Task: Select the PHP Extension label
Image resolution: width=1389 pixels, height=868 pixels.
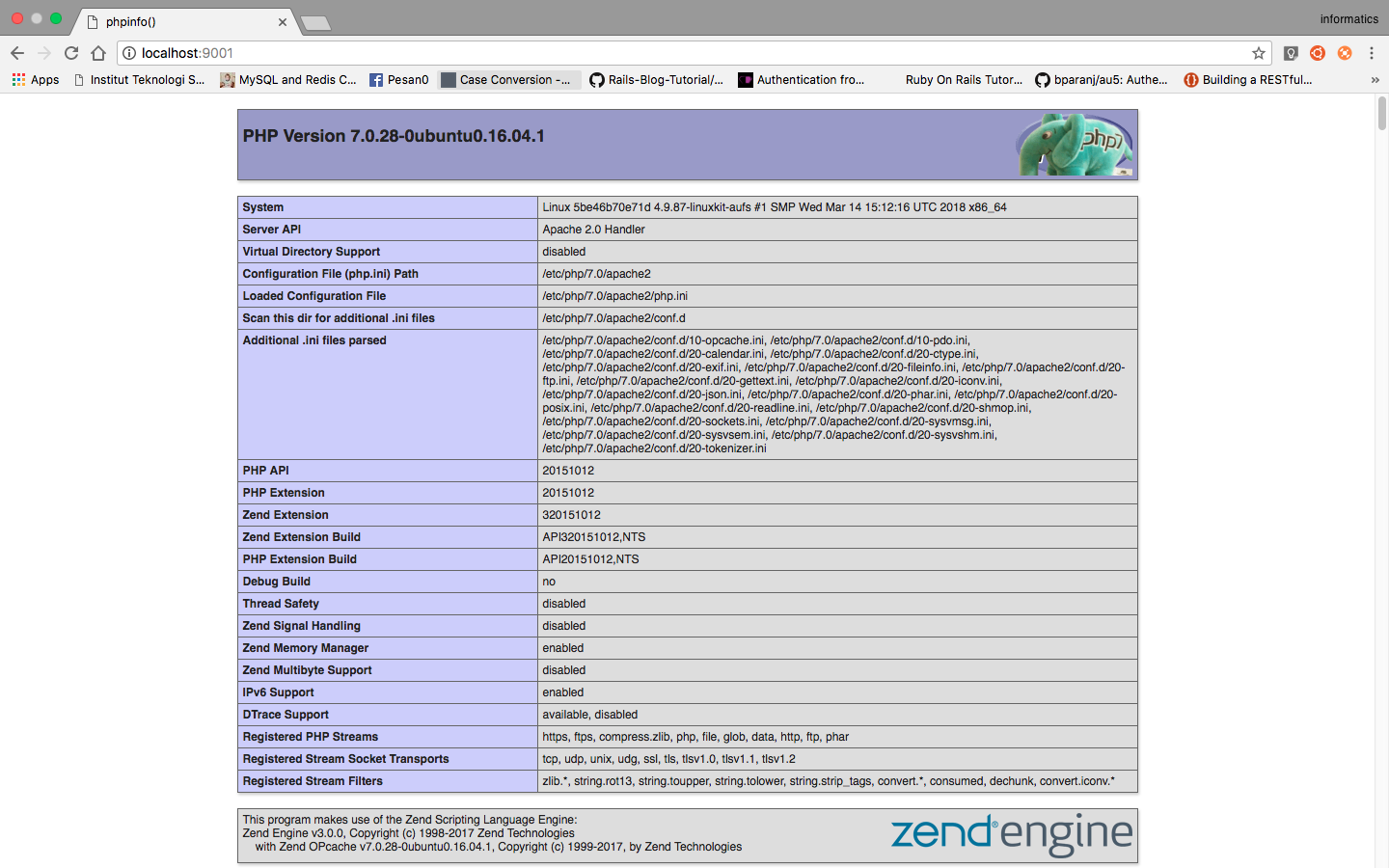Action: coord(284,493)
